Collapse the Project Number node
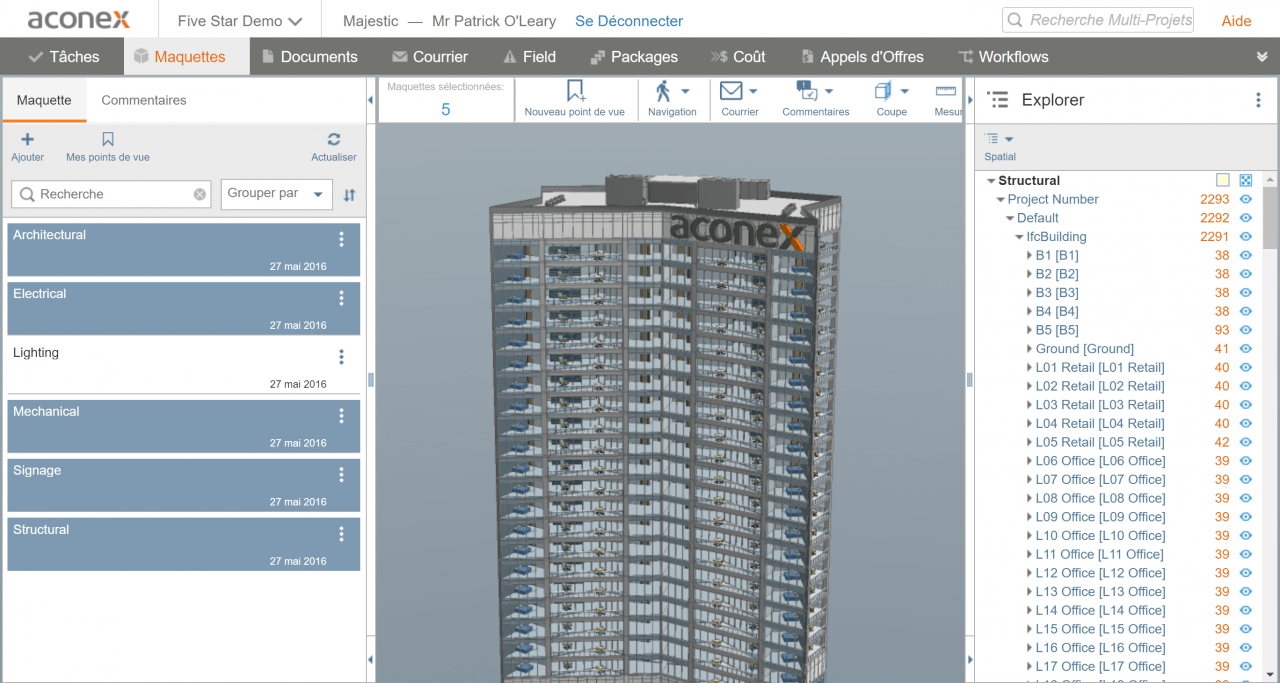The height and width of the screenshot is (683, 1280). [x=1000, y=200]
